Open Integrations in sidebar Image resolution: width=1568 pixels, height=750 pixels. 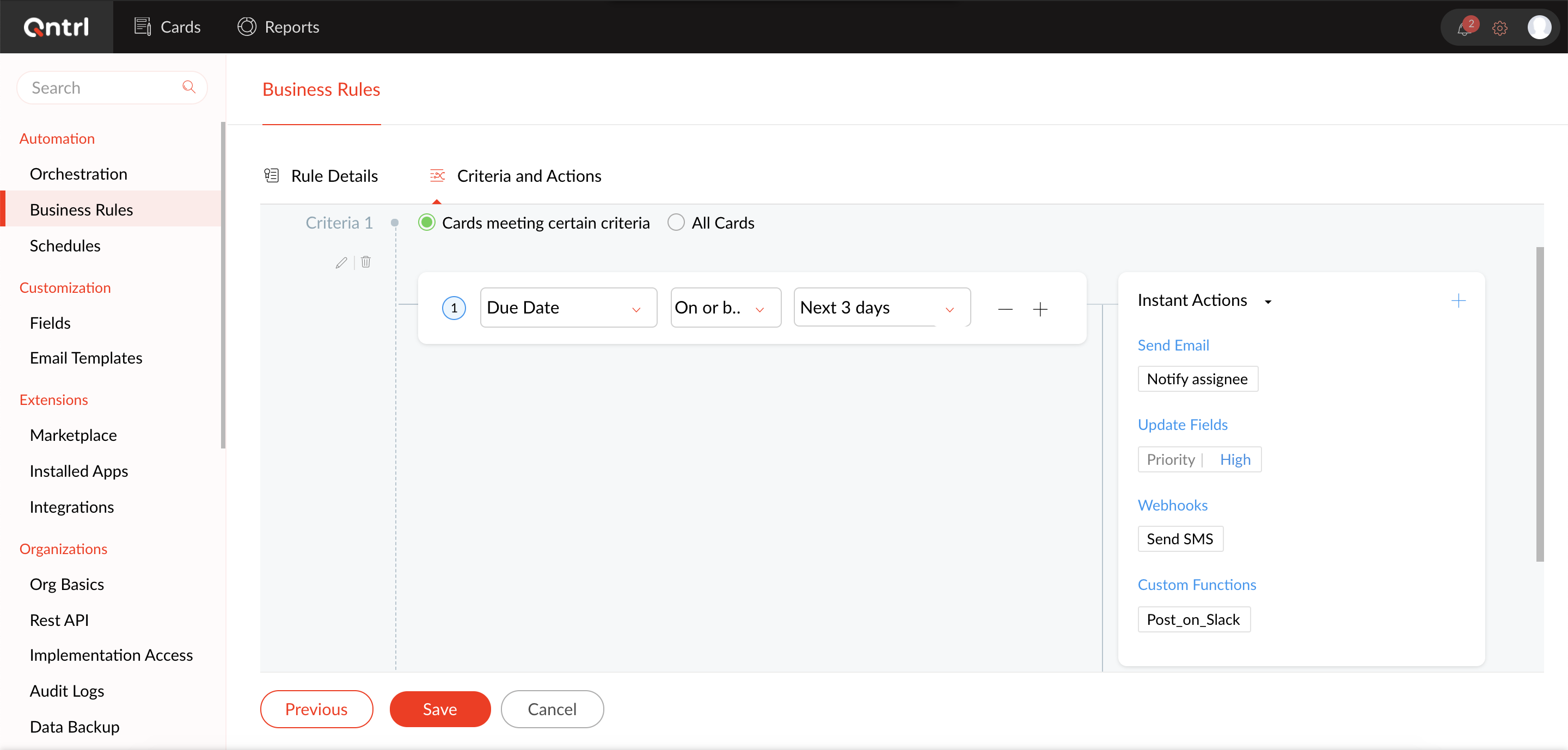pyautogui.click(x=72, y=507)
